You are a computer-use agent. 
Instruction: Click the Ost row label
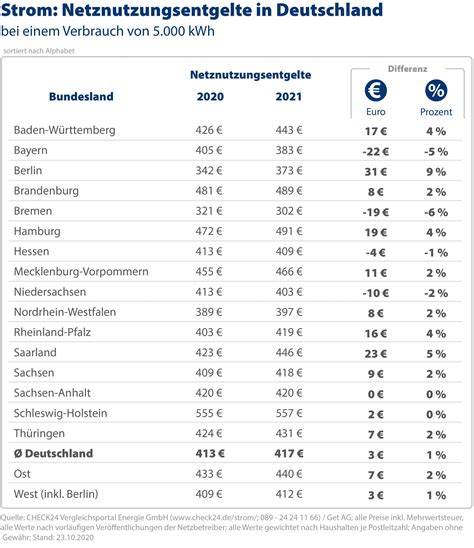pos(22,474)
